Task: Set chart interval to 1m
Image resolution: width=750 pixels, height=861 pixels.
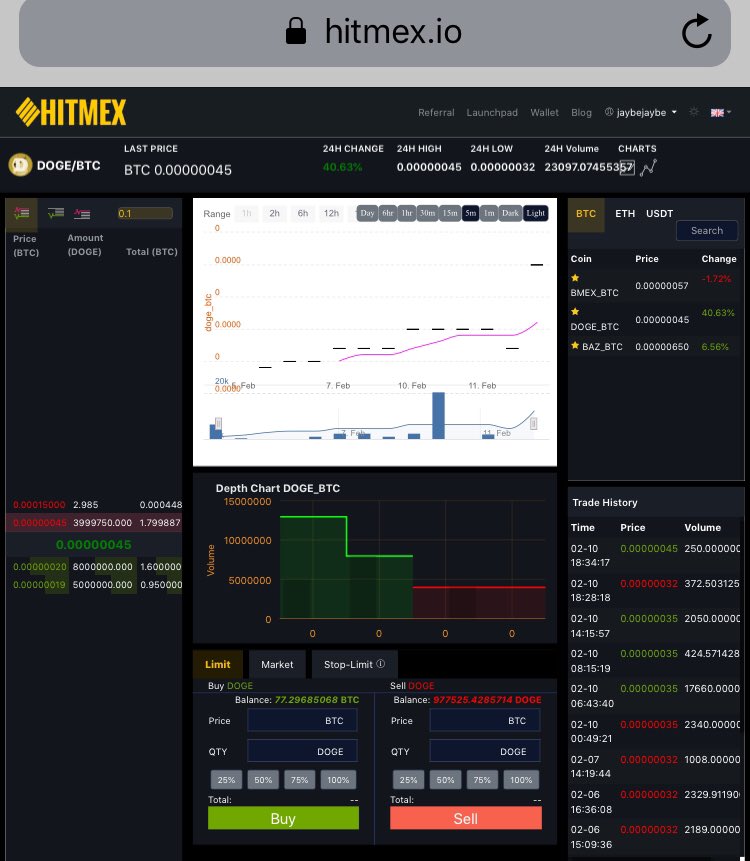Action: [489, 213]
